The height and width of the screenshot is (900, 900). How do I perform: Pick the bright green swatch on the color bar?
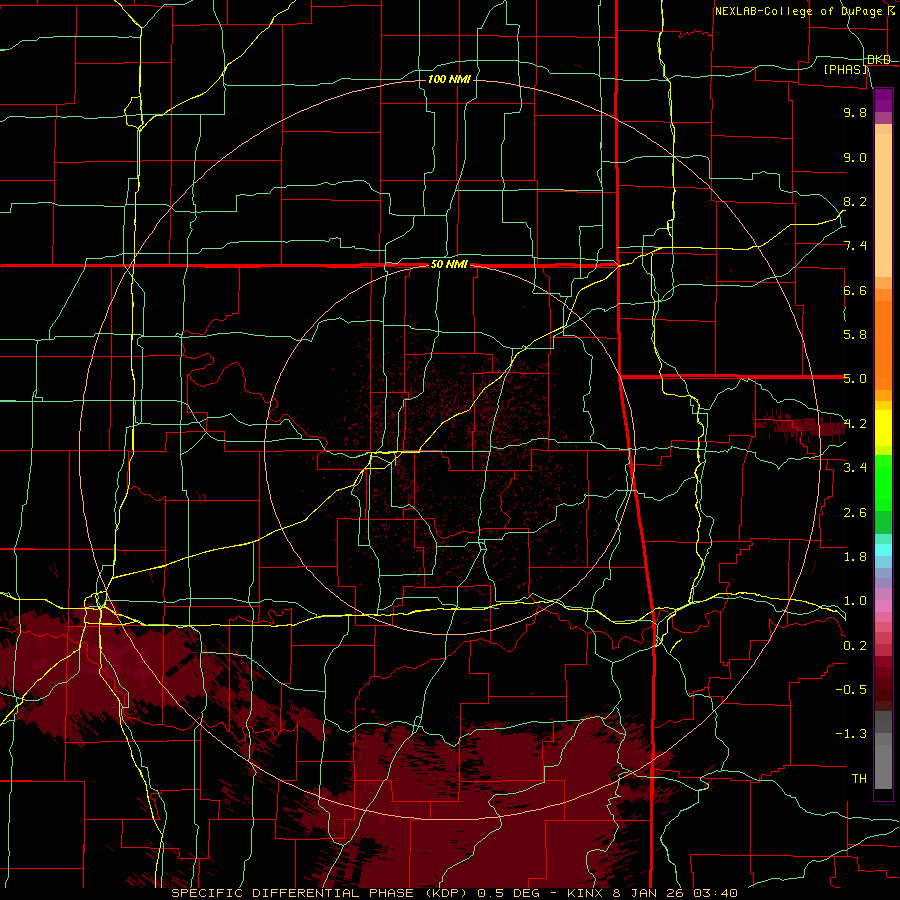point(883,482)
